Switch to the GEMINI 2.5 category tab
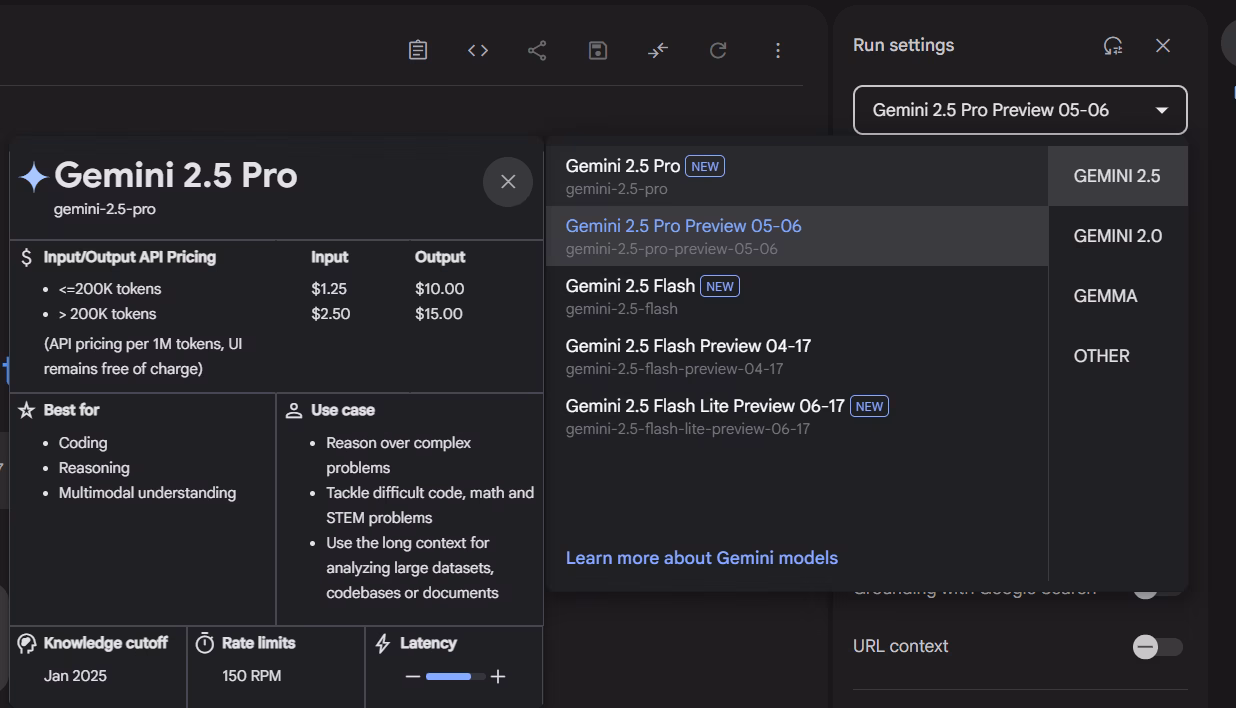The width and height of the screenshot is (1236, 708). click(x=1118, y=176)
